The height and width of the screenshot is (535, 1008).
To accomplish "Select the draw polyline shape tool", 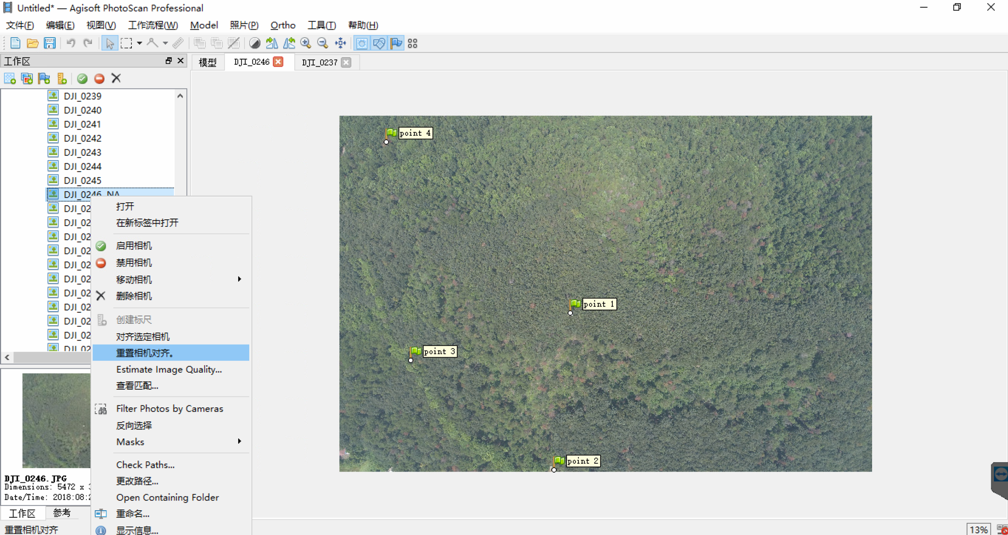I will coord(152,43).
